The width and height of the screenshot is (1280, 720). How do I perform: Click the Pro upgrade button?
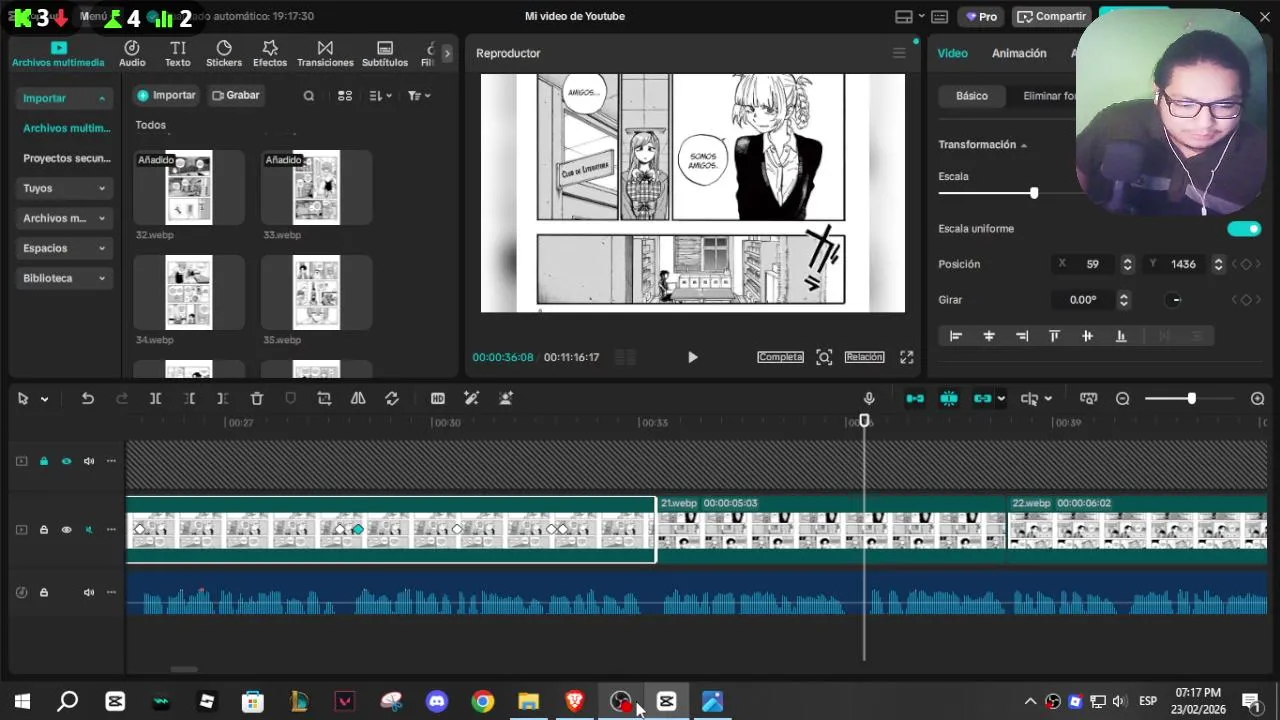(982, 17)
